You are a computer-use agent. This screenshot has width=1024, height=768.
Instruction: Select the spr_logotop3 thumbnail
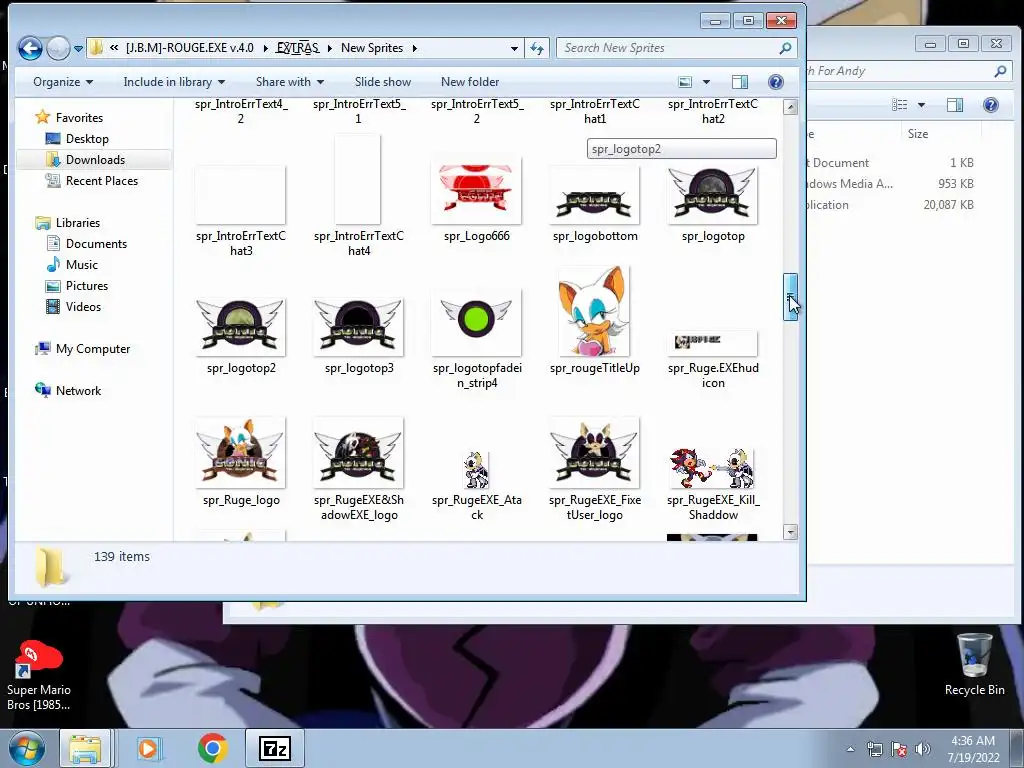click(359, 326)
